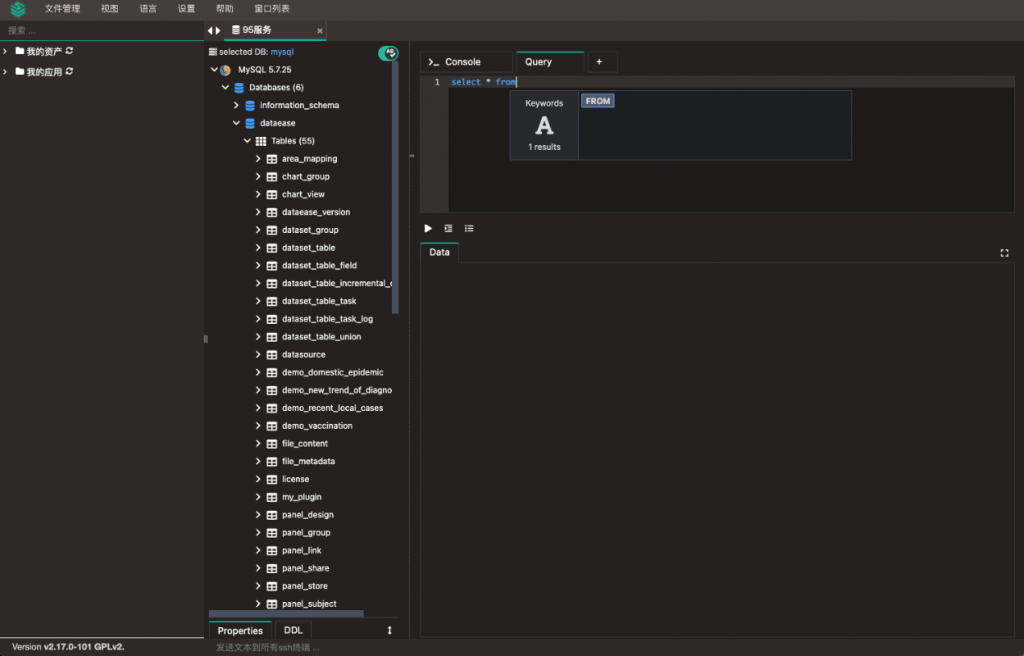Collapse the Databases (6) node

coord(225,88)
